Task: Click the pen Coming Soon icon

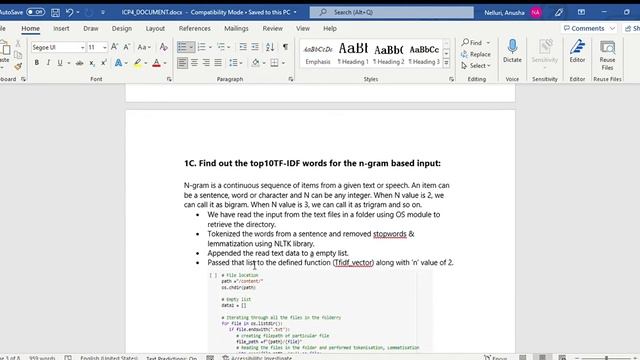Action: tap(559, 13)
